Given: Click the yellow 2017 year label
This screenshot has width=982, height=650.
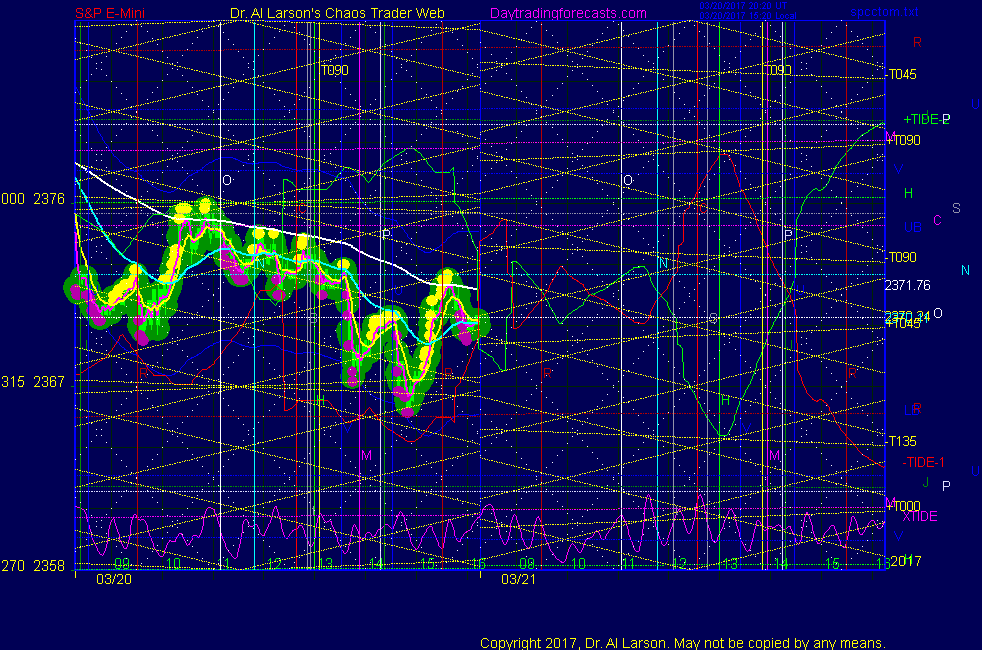Looking at the screenshot, I should tap(906, 561).
